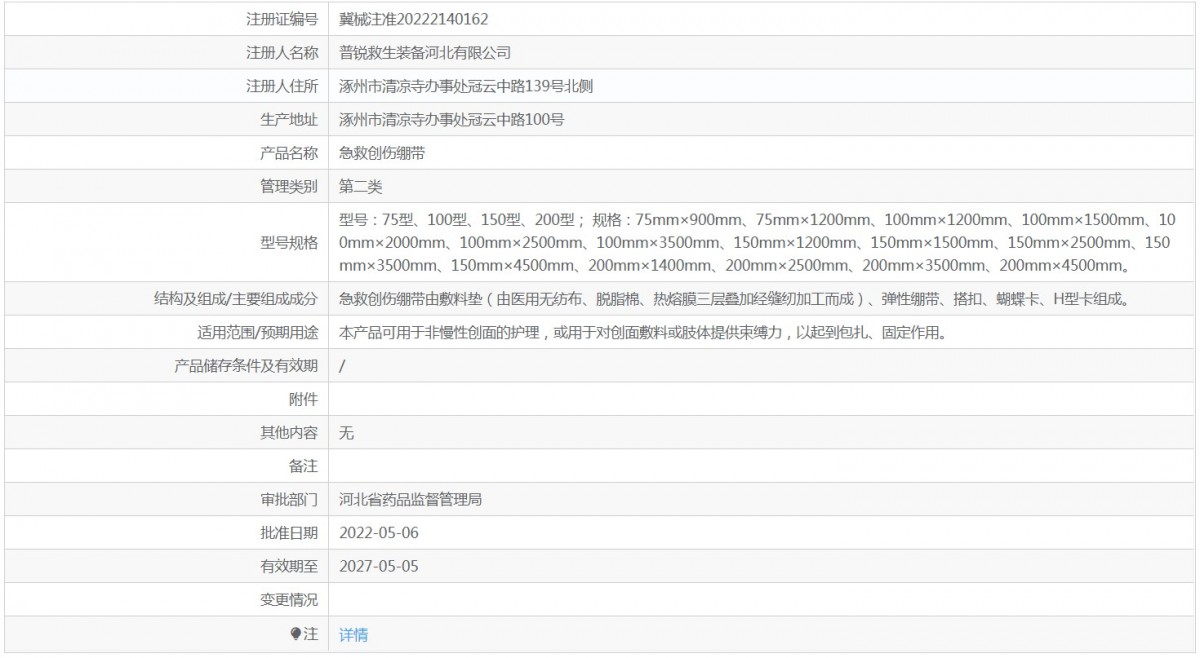Click the 其他内容 value 无
This screenshot has height=658, width=1200.
(x=347, y=433)
